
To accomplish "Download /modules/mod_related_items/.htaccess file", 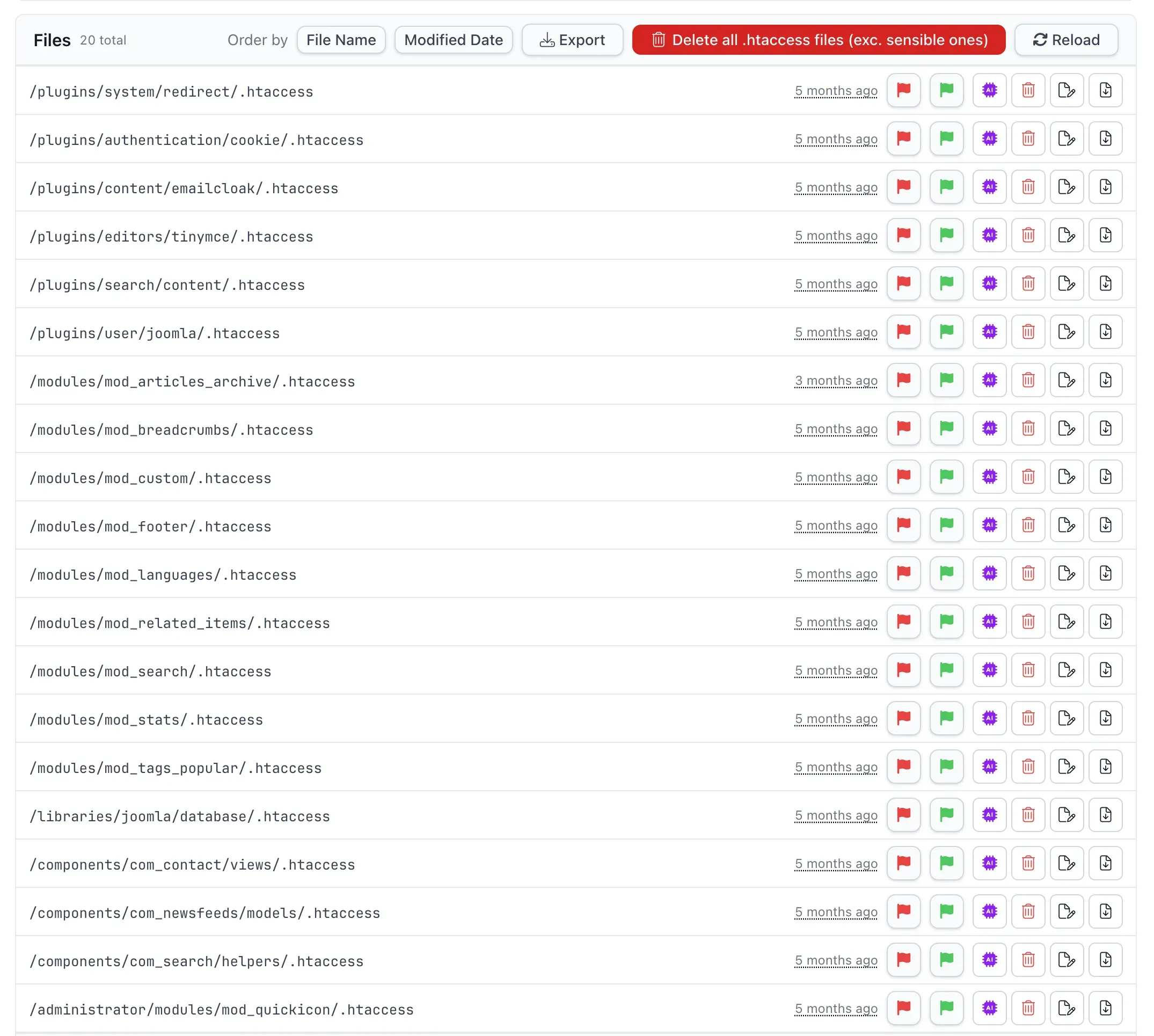I will pos(1106,622).
